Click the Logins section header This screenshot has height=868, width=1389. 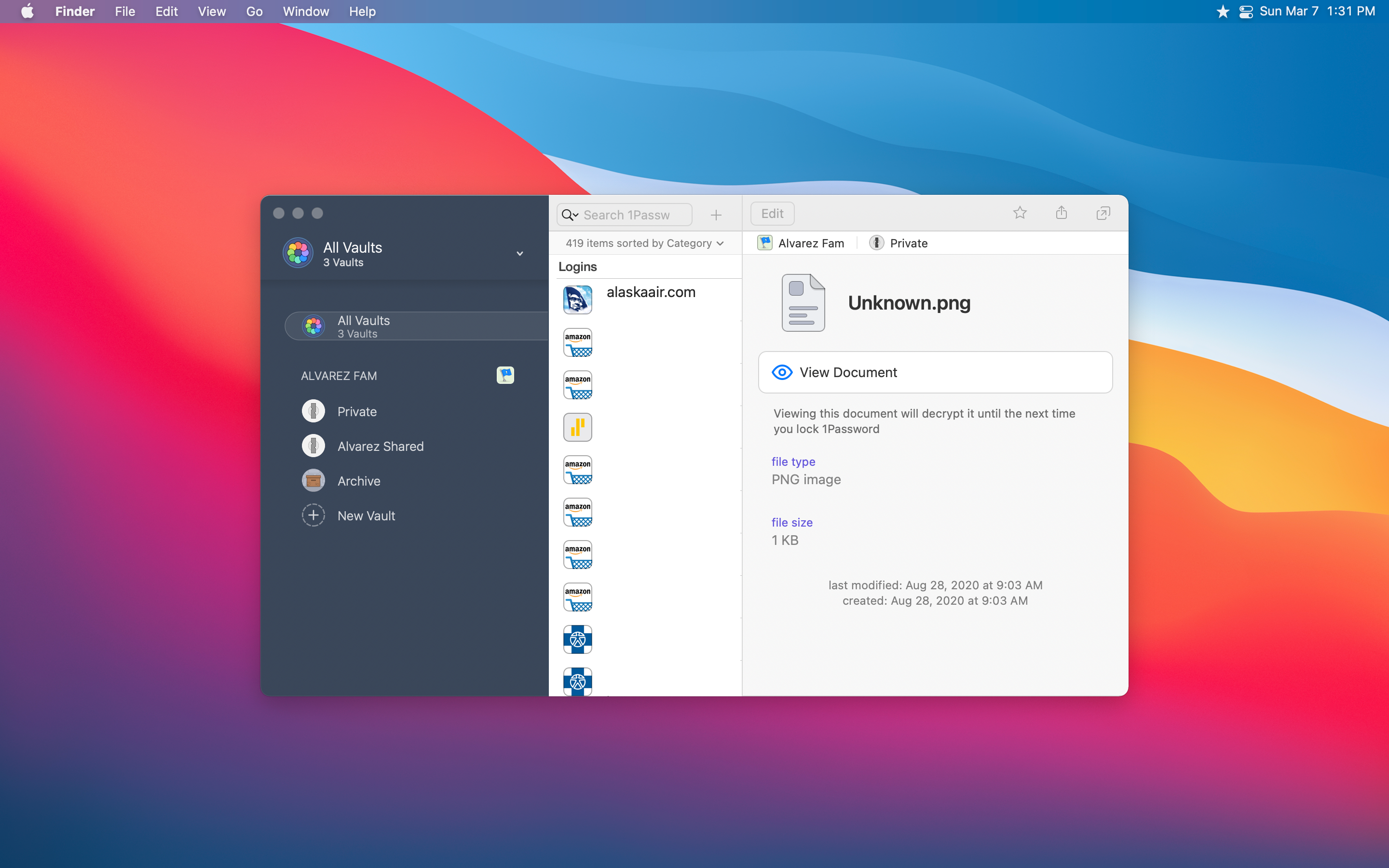tap(577, 266)
